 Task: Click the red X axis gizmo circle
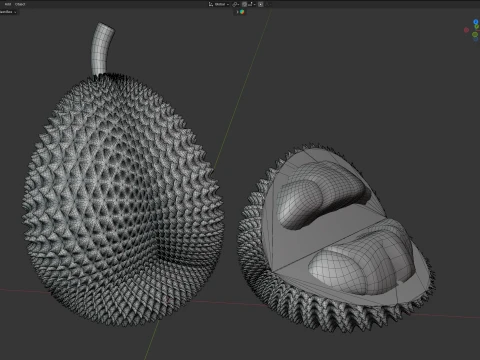pyautogui.click(x=466, y=30)
